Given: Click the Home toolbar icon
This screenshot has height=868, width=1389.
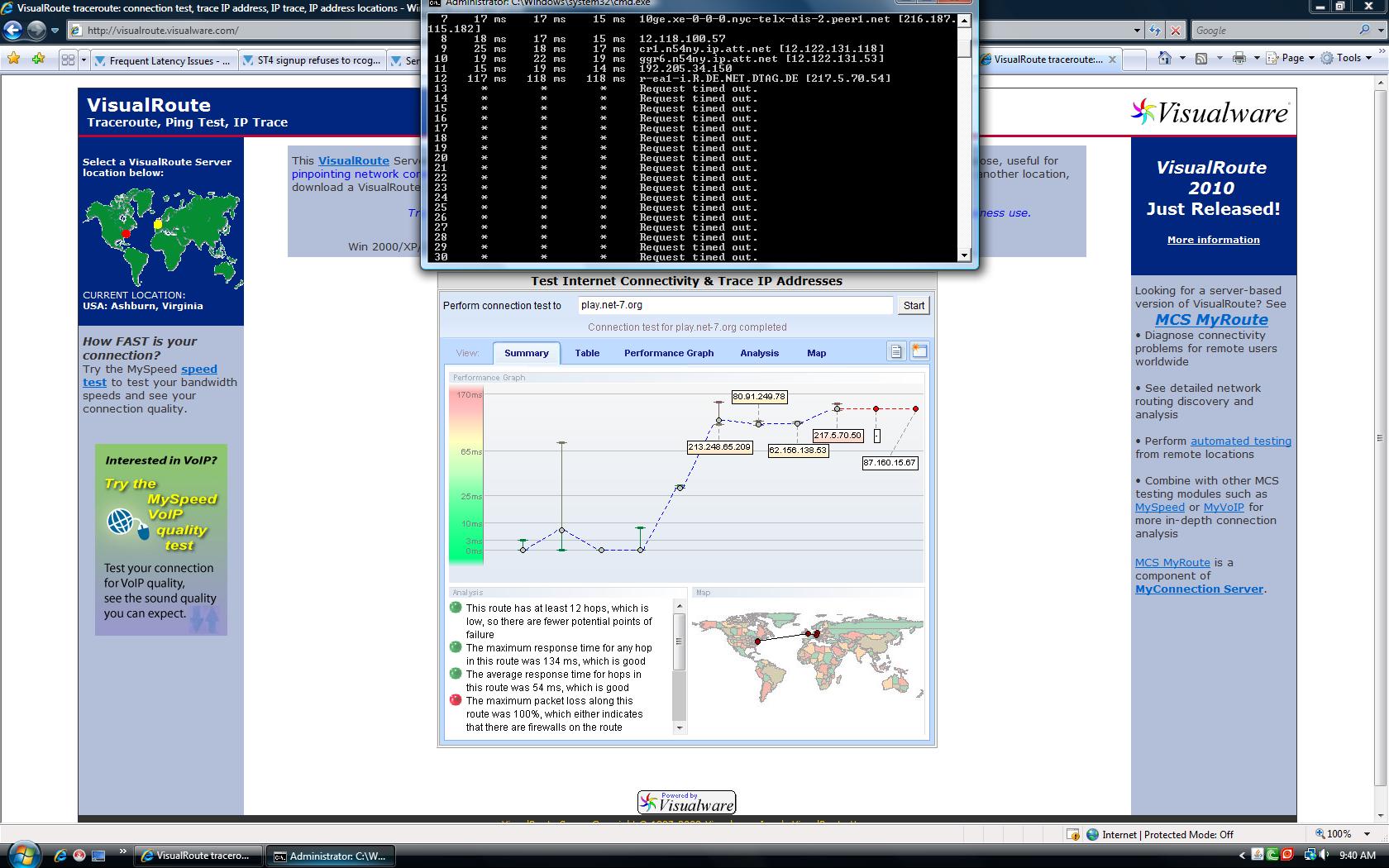Looking at the screenshot, I should tap(1165, 58).
